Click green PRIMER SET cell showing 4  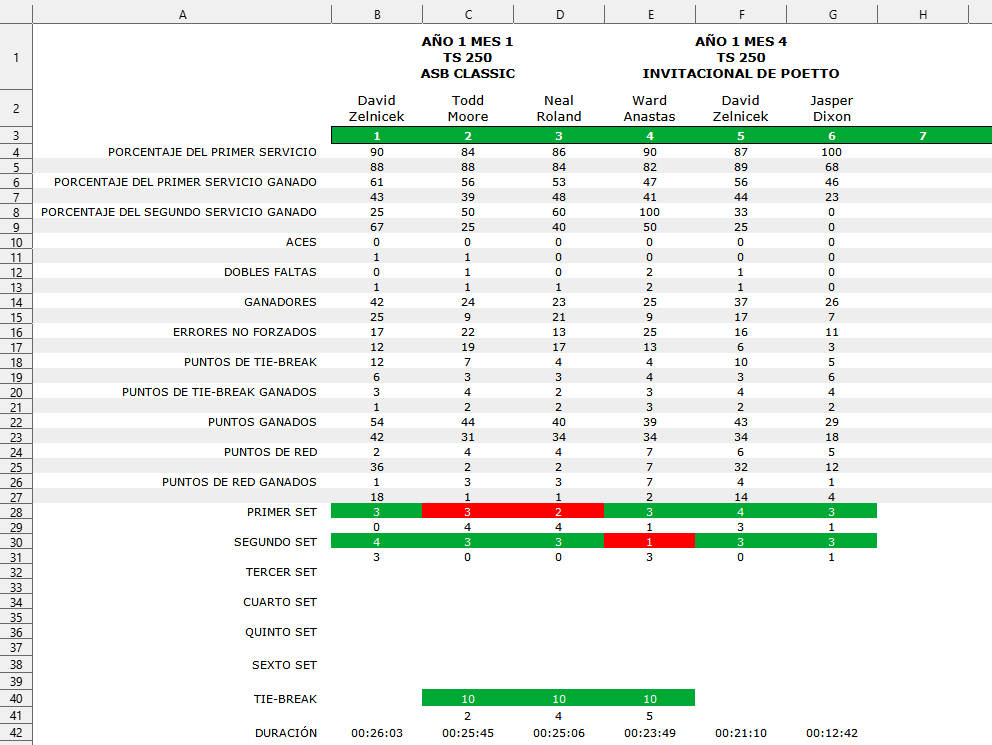point(741,511)
